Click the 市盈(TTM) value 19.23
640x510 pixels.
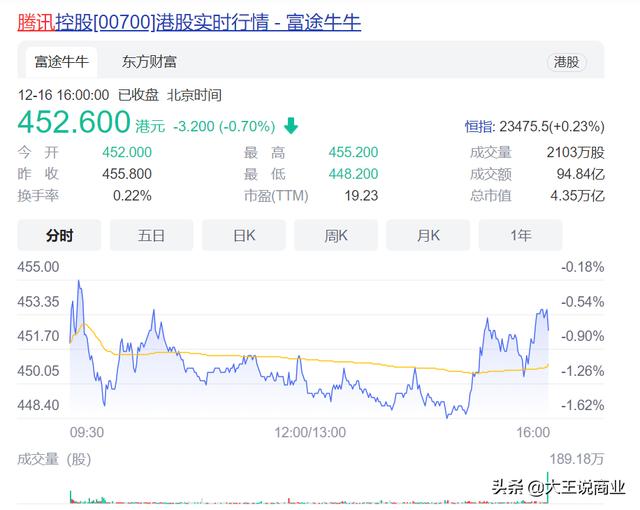pos(361,196)
